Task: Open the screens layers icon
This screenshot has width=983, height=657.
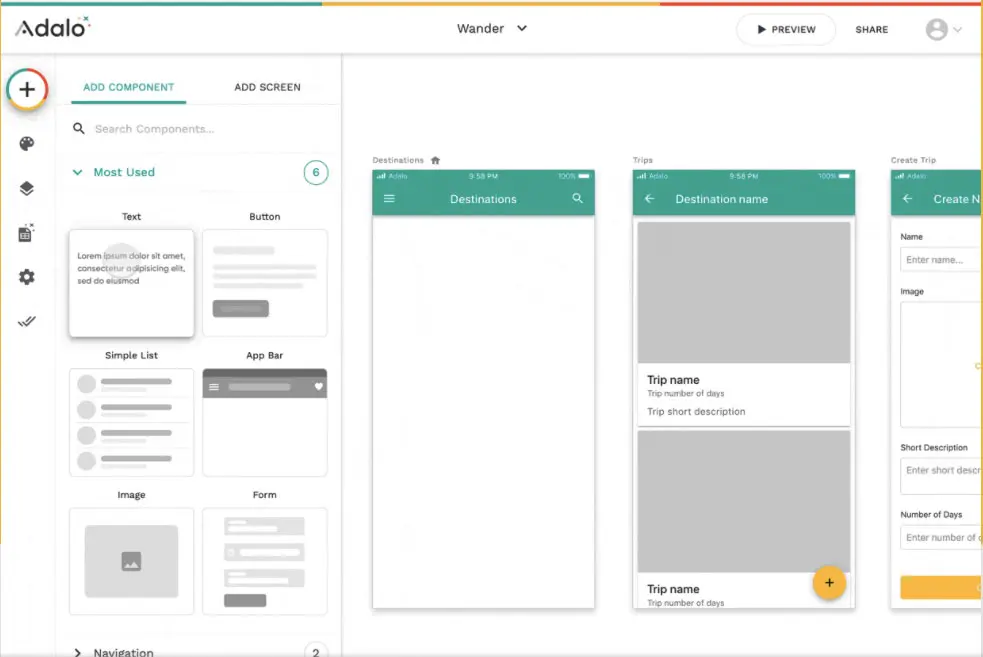Action: [x=26, y=189]
